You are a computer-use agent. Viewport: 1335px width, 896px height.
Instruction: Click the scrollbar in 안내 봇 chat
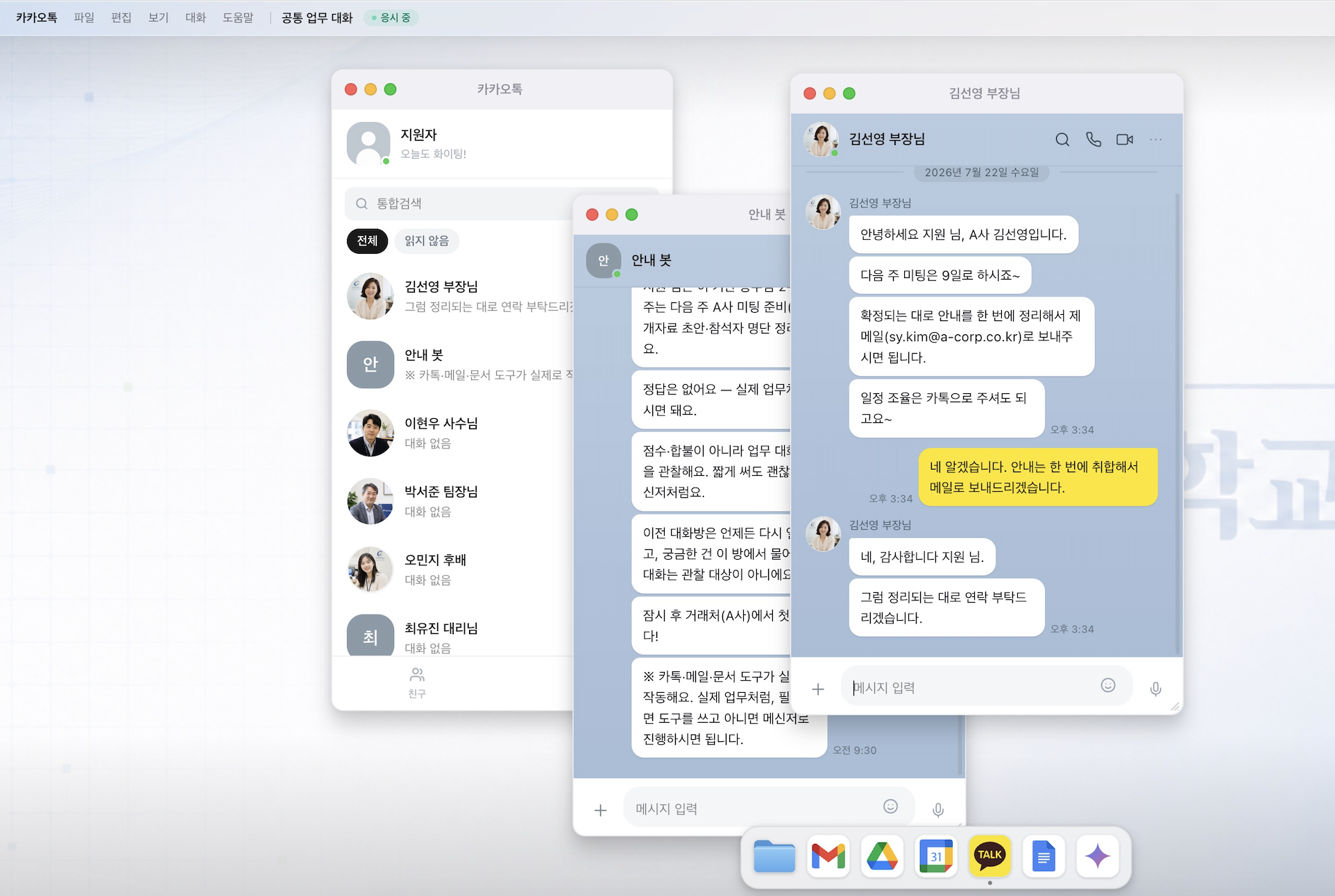click(960, 745)
